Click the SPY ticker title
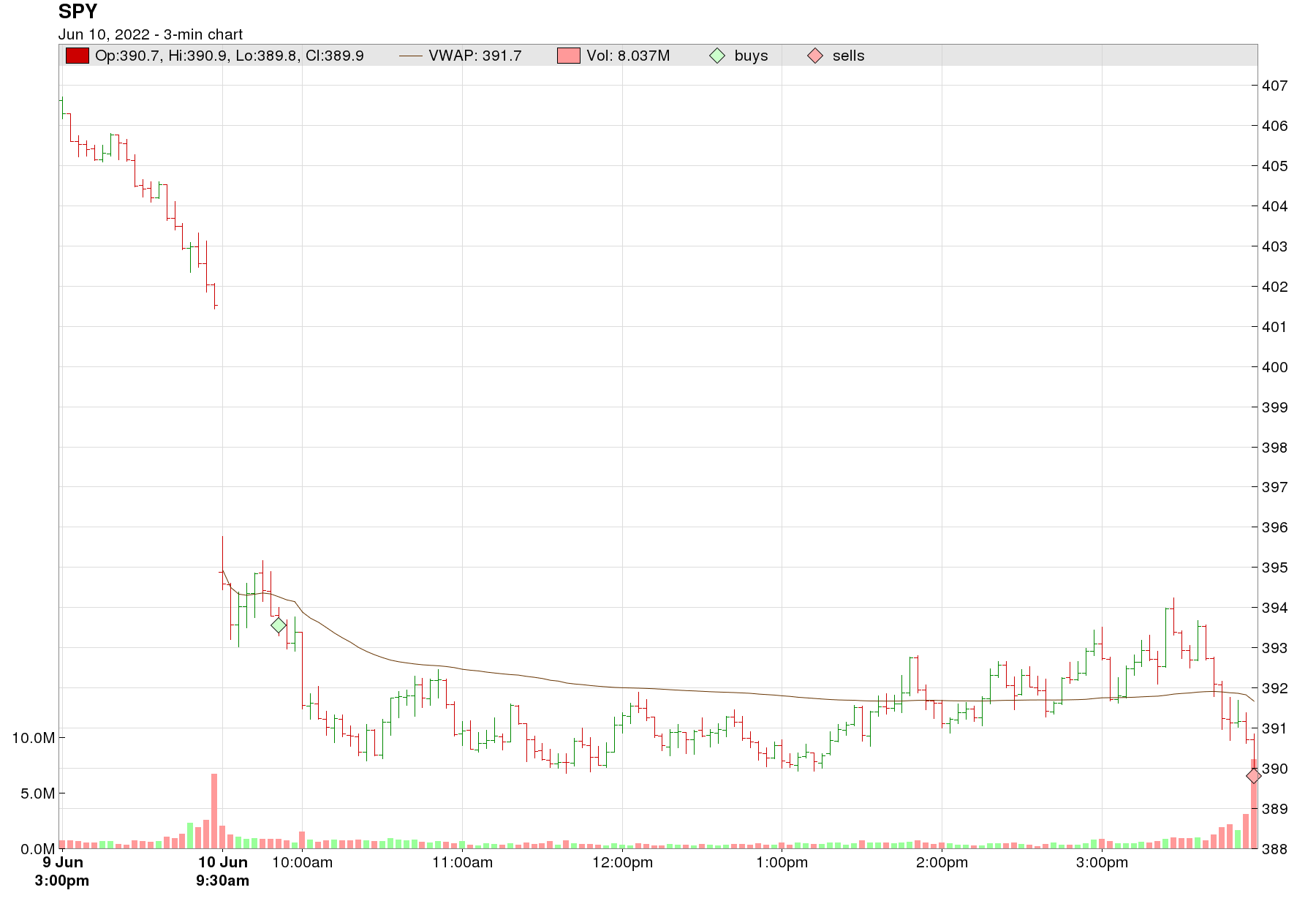This screenshot has height=901, width=1316. tap(77, 12)
